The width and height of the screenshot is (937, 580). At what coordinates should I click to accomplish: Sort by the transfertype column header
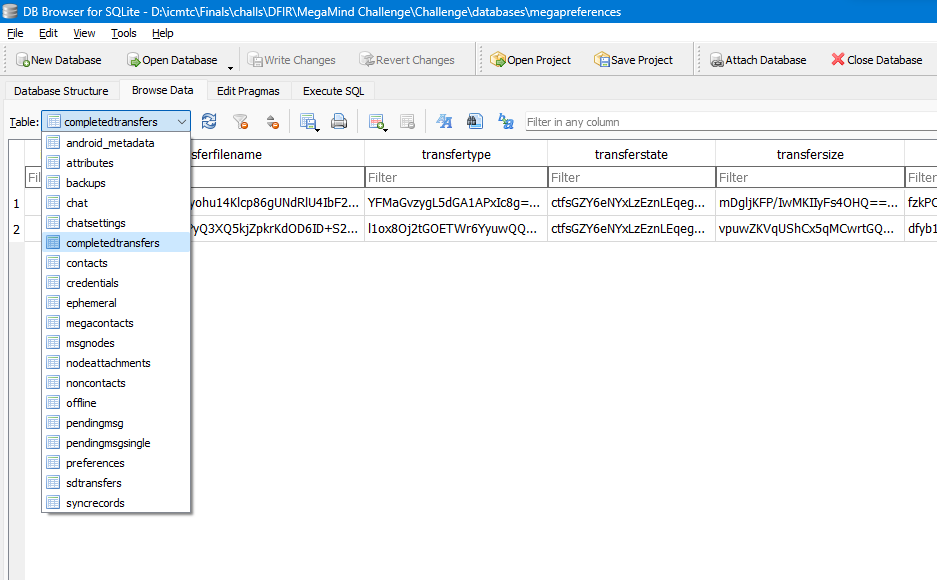pyautogui.click(x=456, y=154)
